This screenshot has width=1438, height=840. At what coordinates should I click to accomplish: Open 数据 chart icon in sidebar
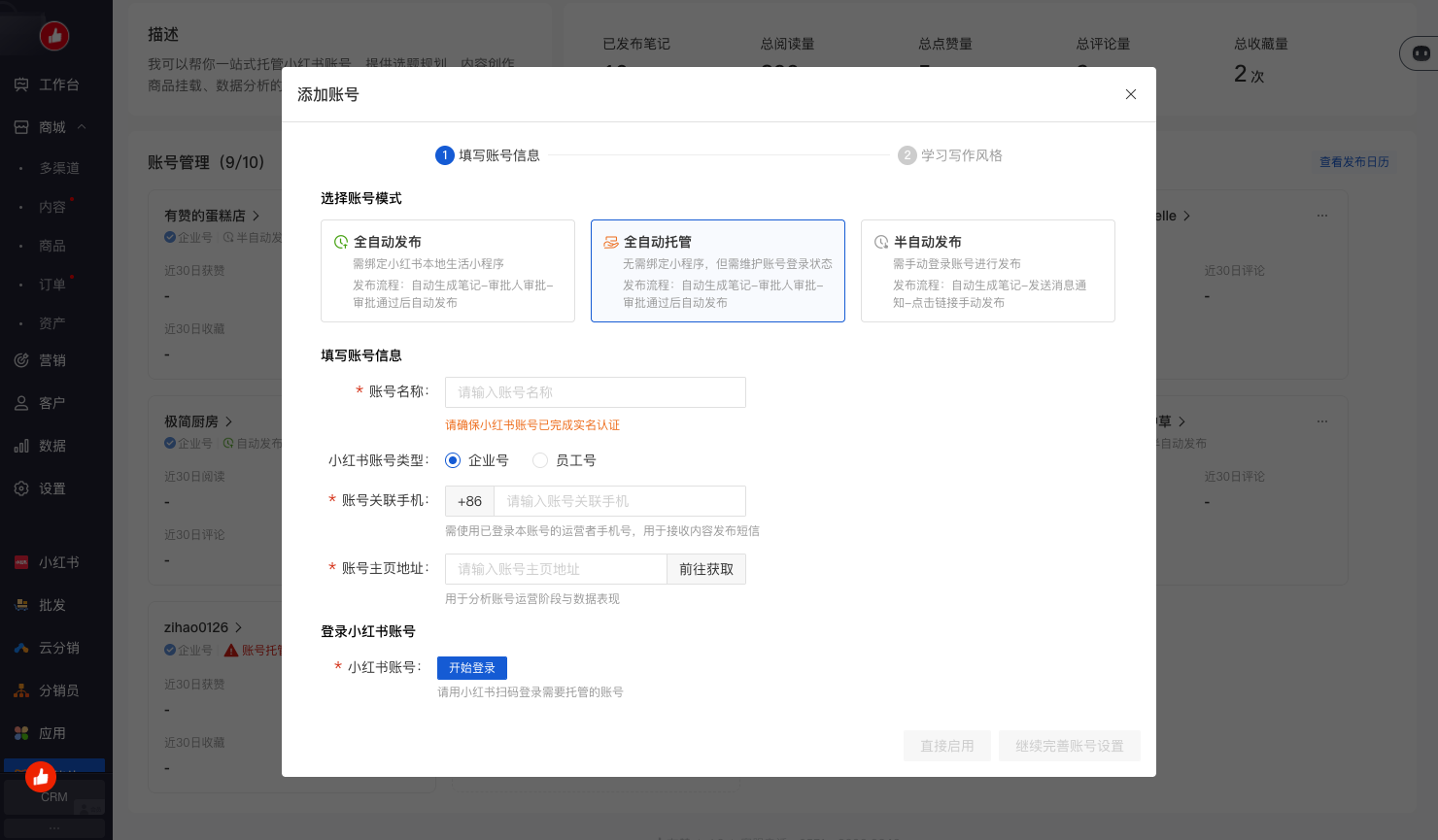click(21, 446)
